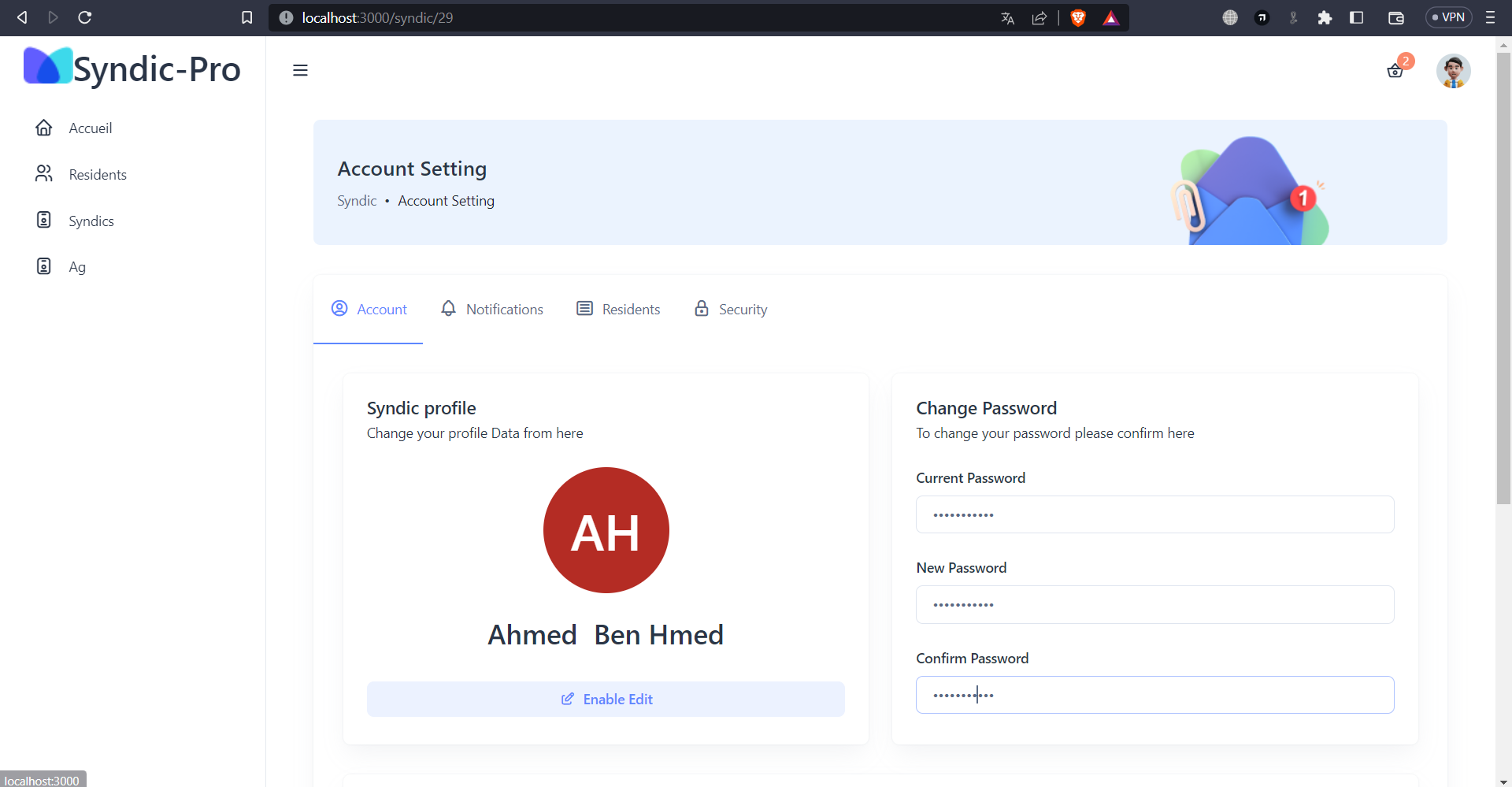
Task: Open the hamburger sidebar menu toggle
Action: [300, 70]
